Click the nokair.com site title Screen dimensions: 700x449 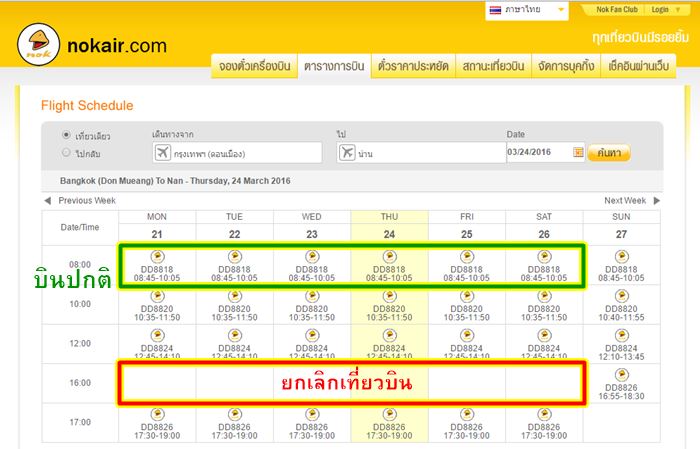coord(117,46)
